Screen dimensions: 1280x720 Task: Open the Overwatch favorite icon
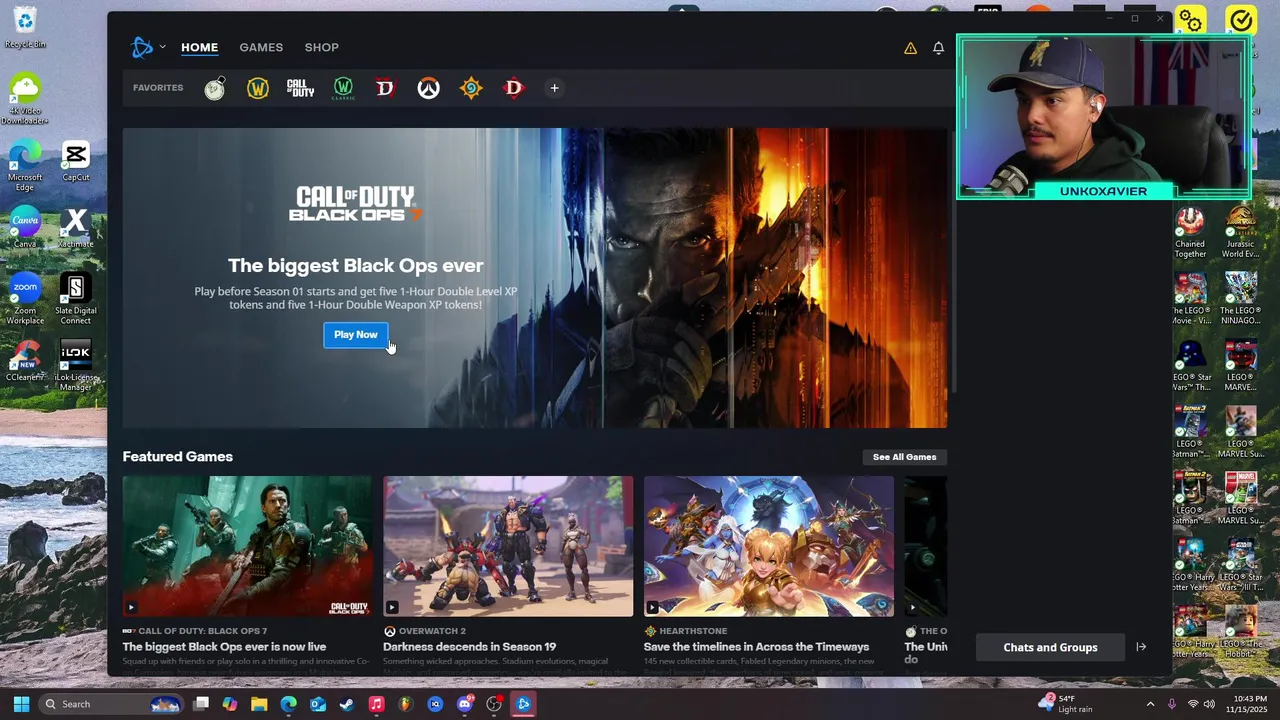[x=428, y=88]
